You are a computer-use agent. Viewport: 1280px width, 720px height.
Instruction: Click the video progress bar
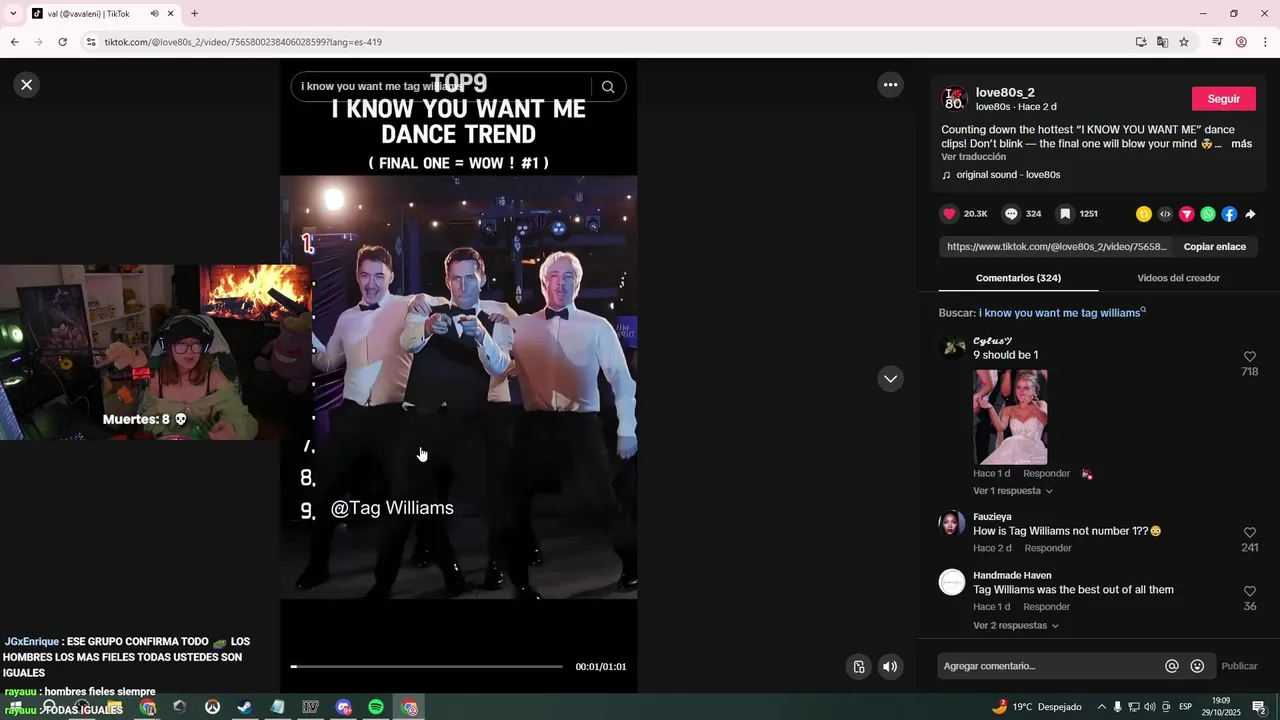(x=427, y=666)
